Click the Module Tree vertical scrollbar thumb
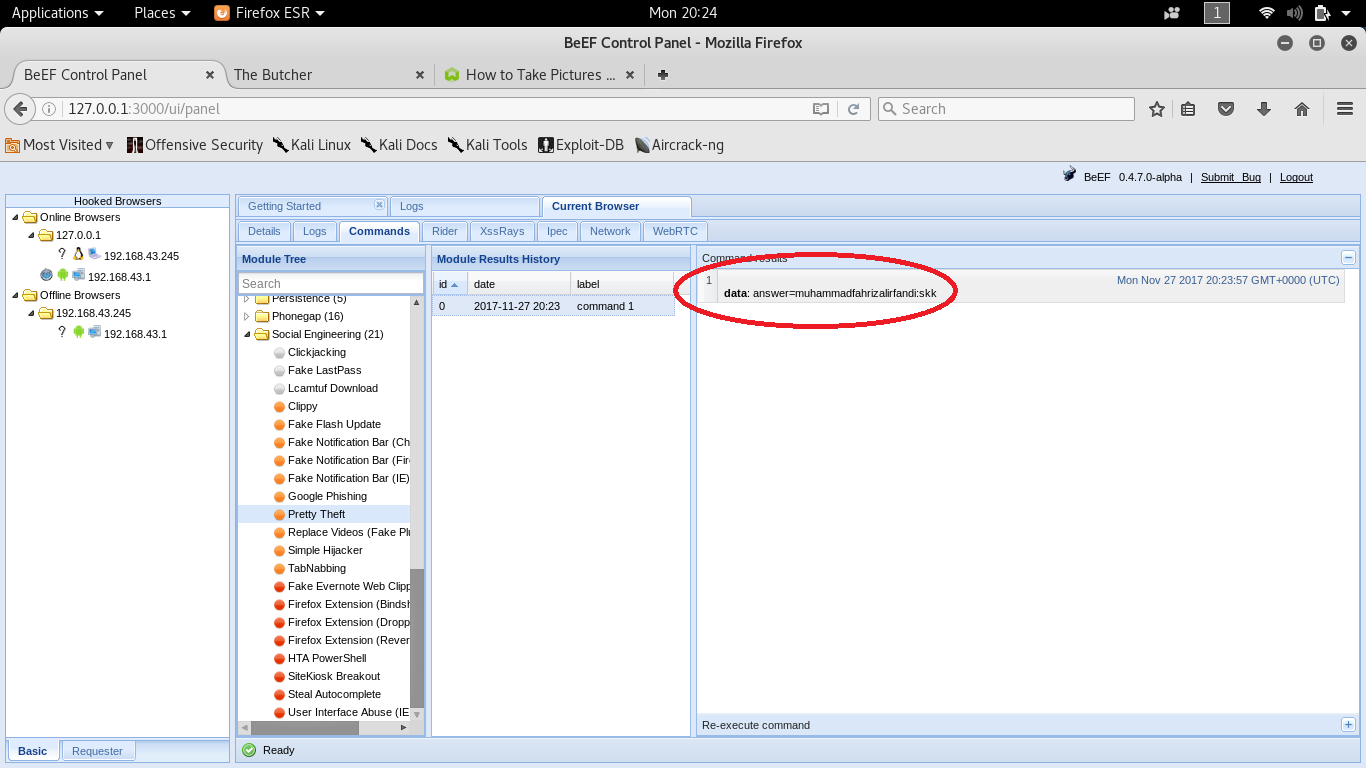The image size is (1366, 768). pyautogui.click(x=417, y=638)
